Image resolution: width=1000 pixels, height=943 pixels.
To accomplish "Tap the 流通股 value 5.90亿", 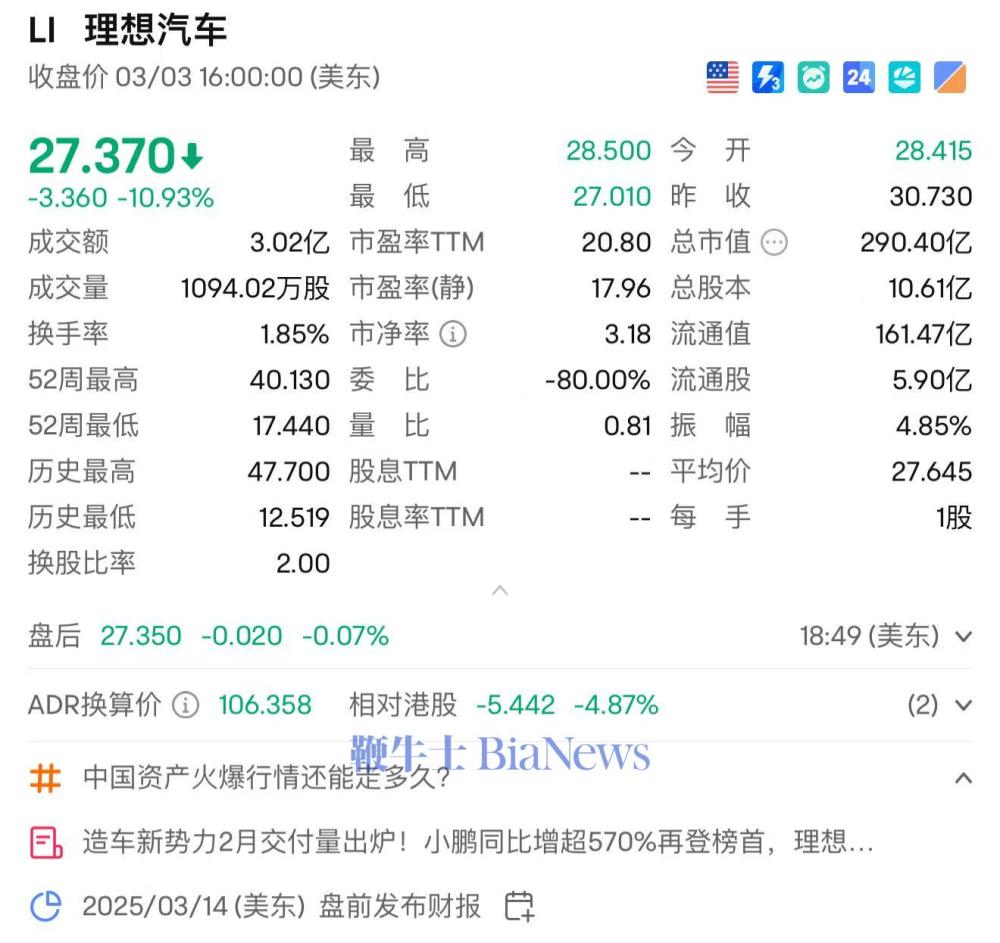I will point(932,380).
